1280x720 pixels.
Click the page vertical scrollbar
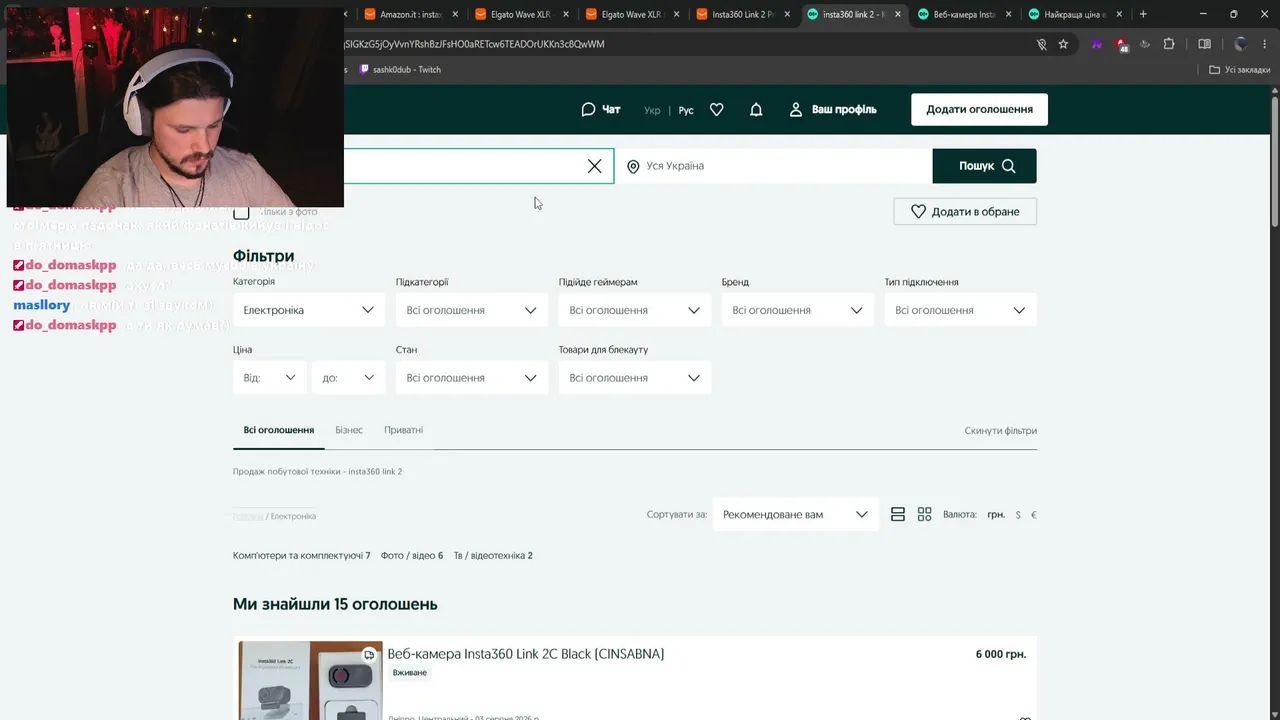click(x=1275, y=160)
